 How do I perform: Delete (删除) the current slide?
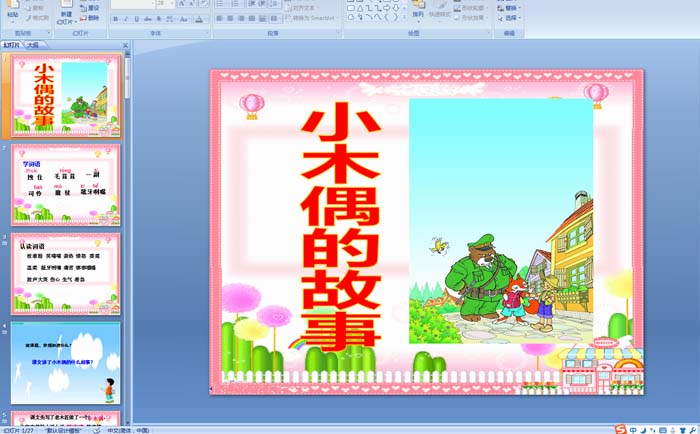point(90,18)
